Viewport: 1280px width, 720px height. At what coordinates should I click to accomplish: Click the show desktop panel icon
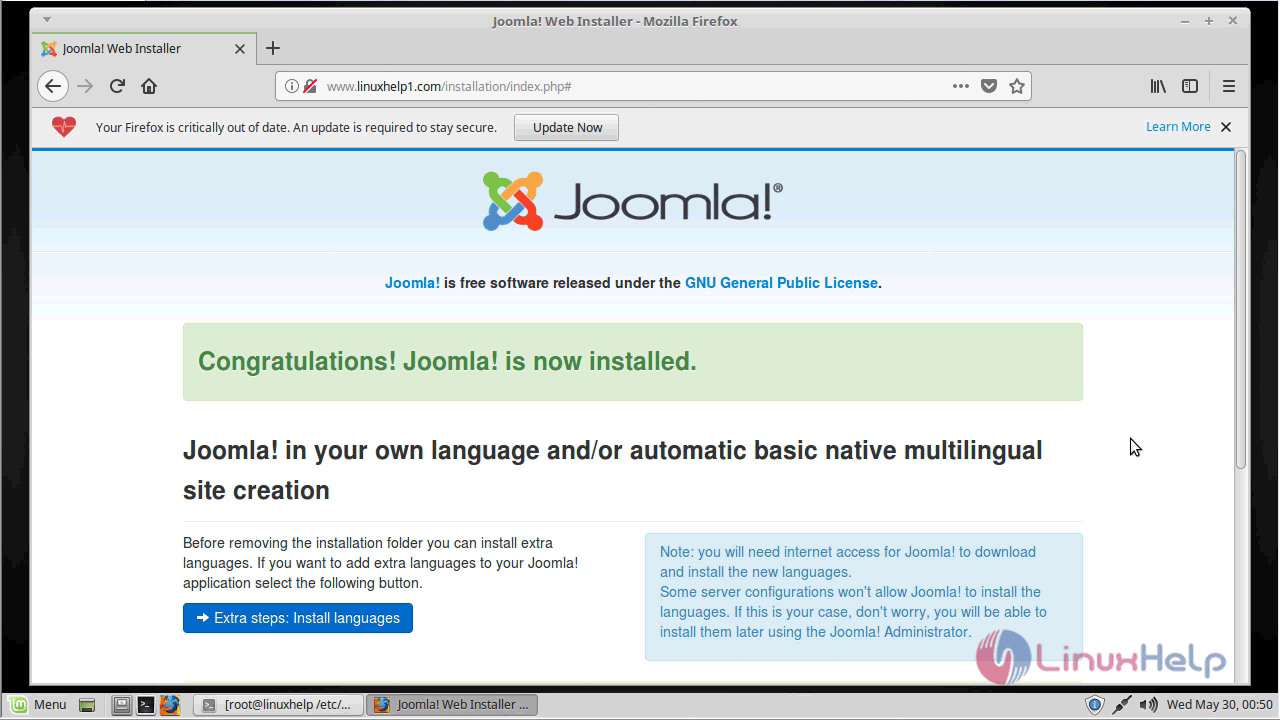pos(87,705)
